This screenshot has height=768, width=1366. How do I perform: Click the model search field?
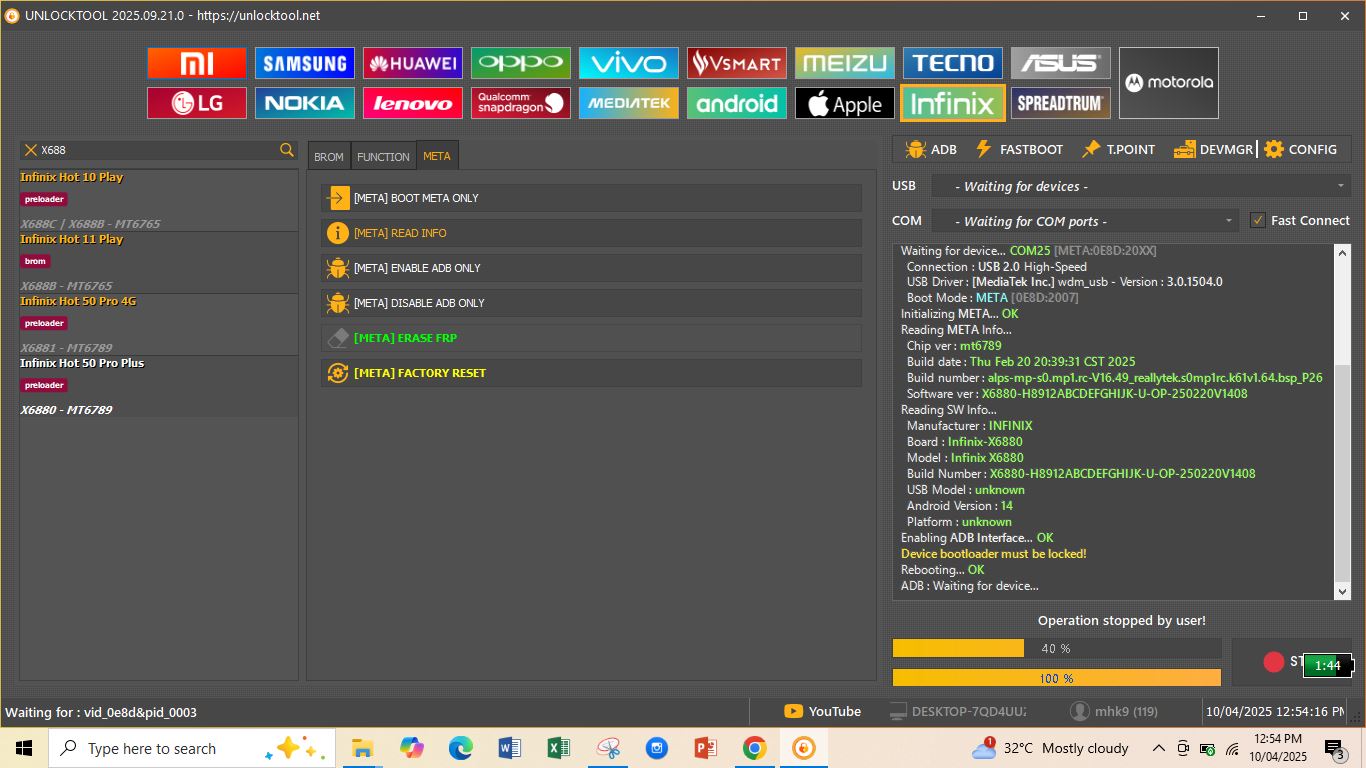pyautogui.click(x=158, y=150)
